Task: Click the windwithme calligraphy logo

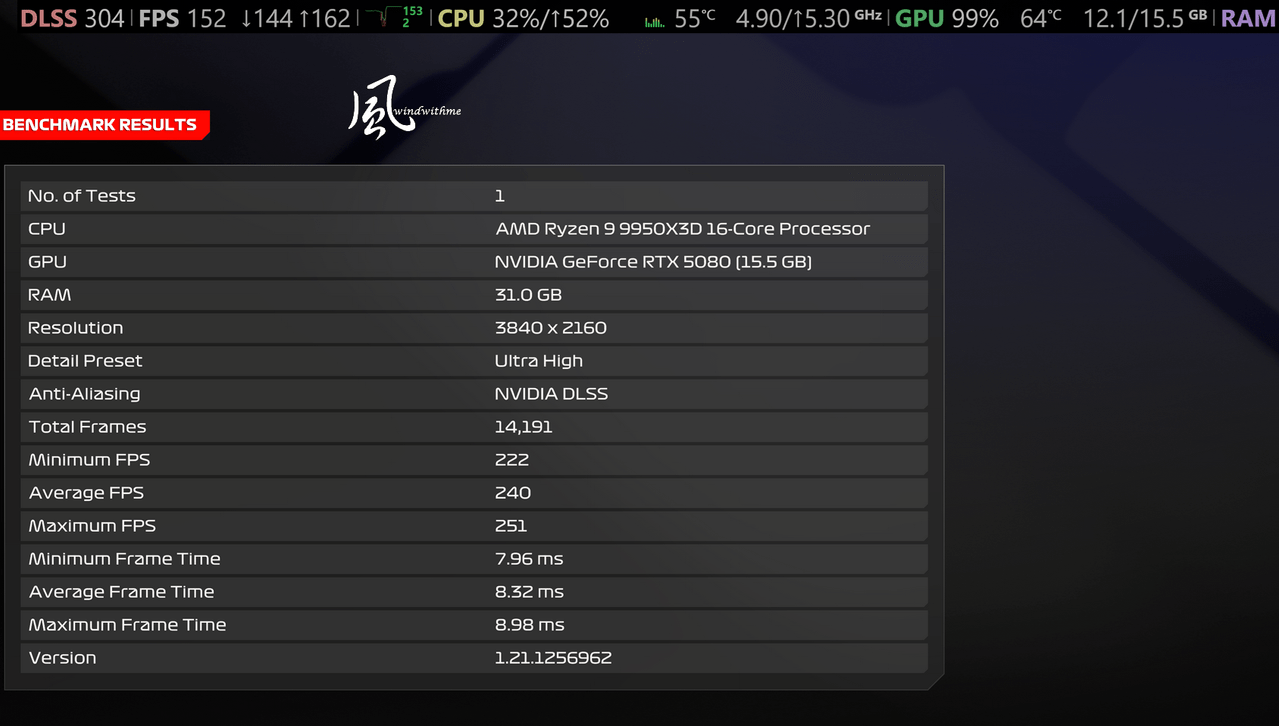Action: tap(404, 108)
